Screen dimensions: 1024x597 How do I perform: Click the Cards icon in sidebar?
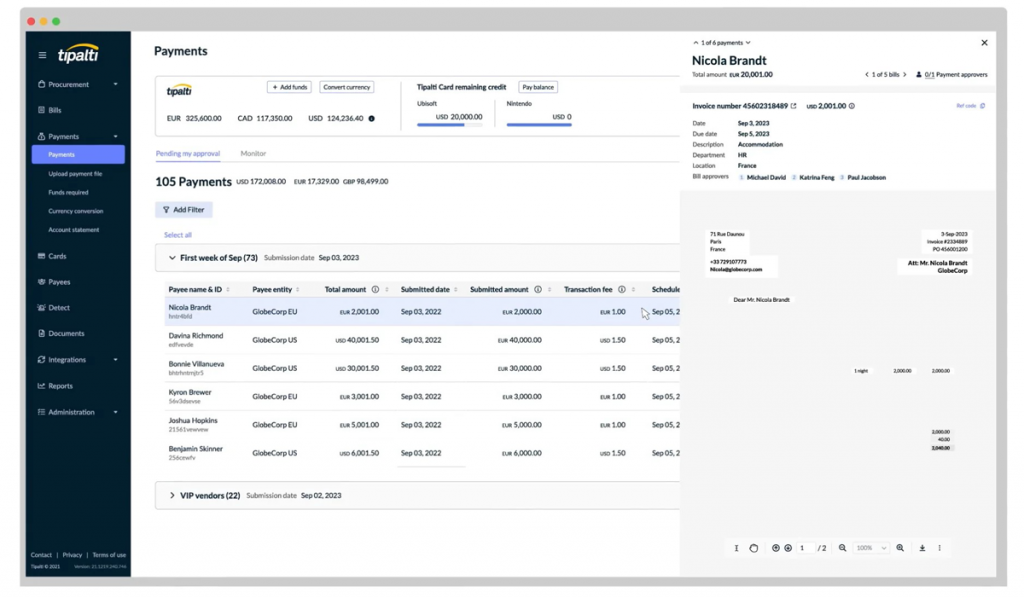pos(41,256)
